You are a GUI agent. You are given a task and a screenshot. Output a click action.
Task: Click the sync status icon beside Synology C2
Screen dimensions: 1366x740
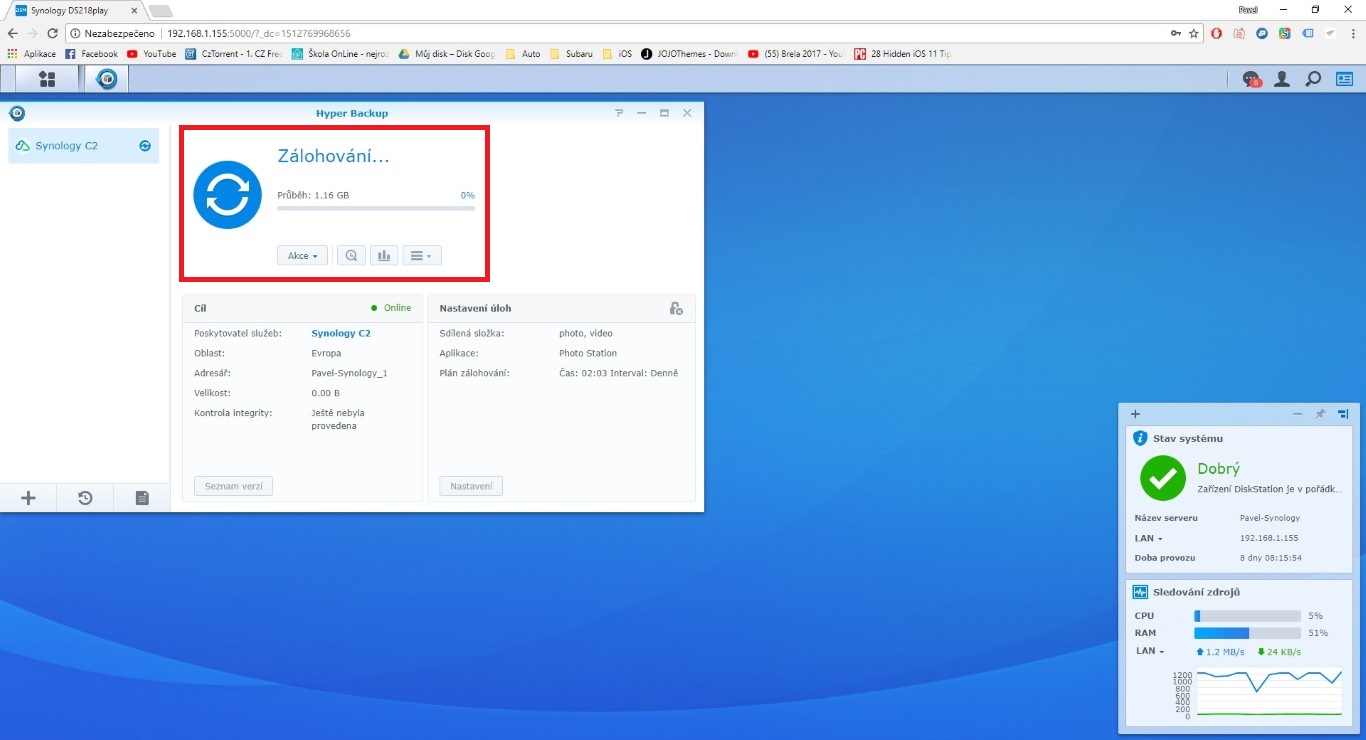(x=145, y=146)
